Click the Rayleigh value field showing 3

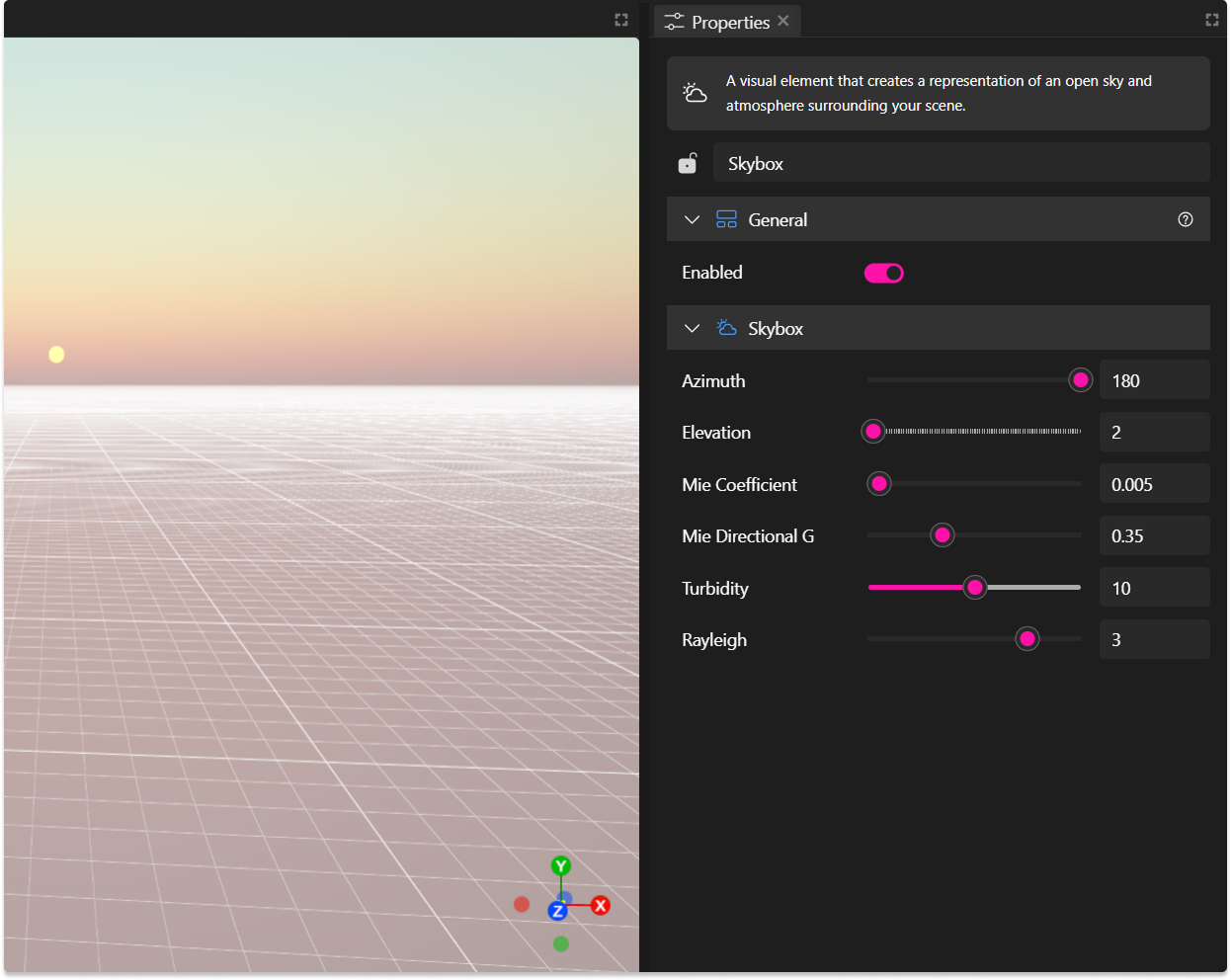pos(1154,639)
